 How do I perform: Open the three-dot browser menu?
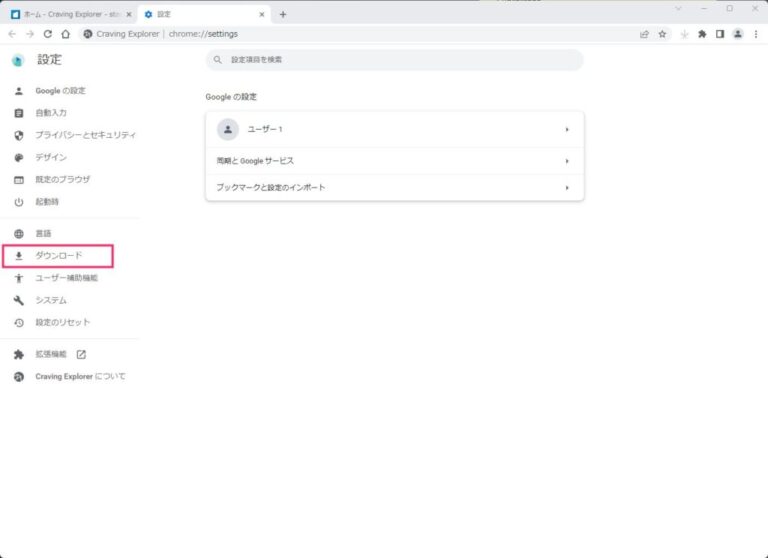(755, 34)
